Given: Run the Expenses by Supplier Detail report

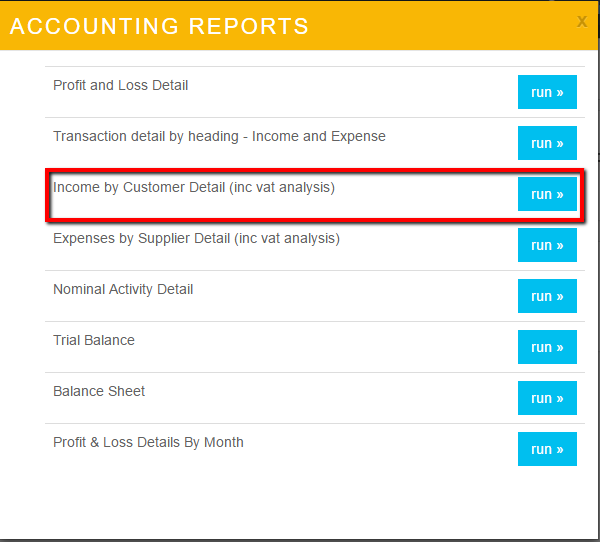Looking at the screenshot, I should click(x=547, y=245).
